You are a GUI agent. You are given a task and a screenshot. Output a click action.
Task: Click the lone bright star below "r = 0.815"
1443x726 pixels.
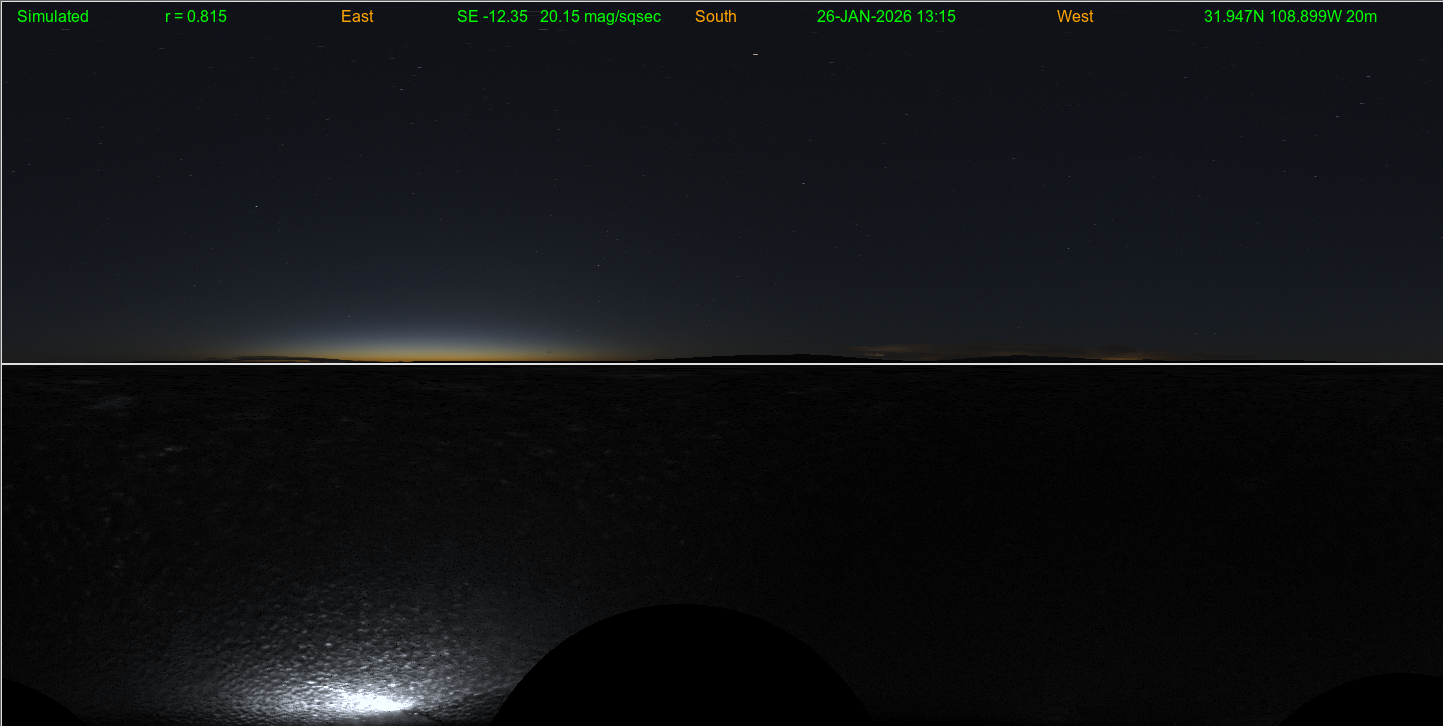[x=256, y=207]
